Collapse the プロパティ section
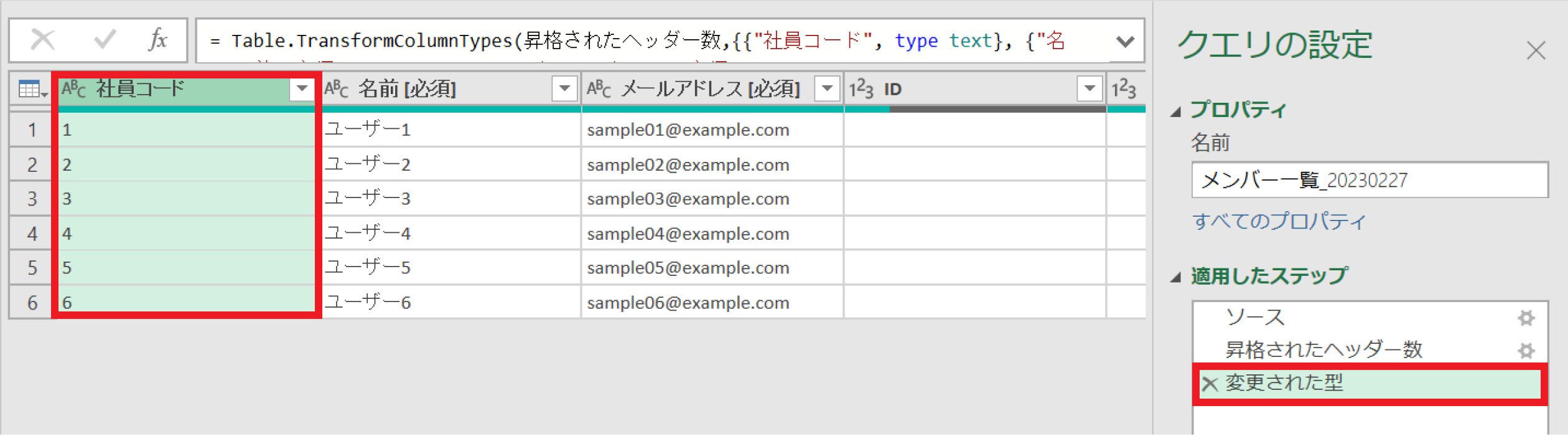This screenshot has width=1568, height=436. (x=1175, y=112)
